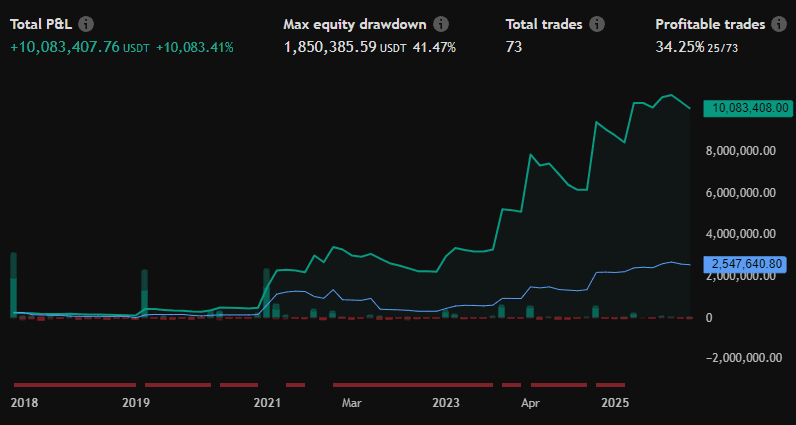Click the Apr label on the time axis

coord(530,404)
